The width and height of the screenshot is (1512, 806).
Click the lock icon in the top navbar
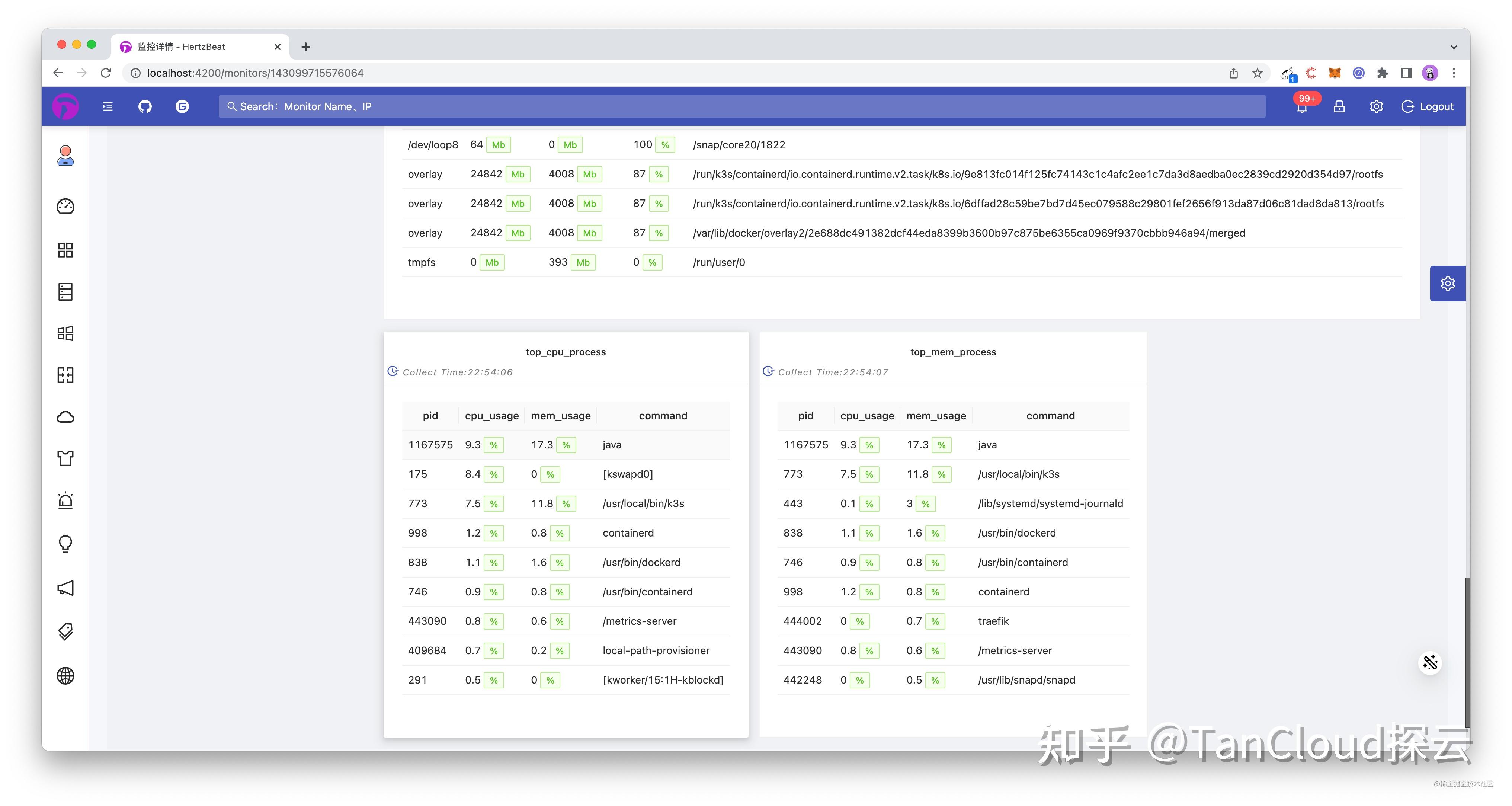tap(1339, 106)
